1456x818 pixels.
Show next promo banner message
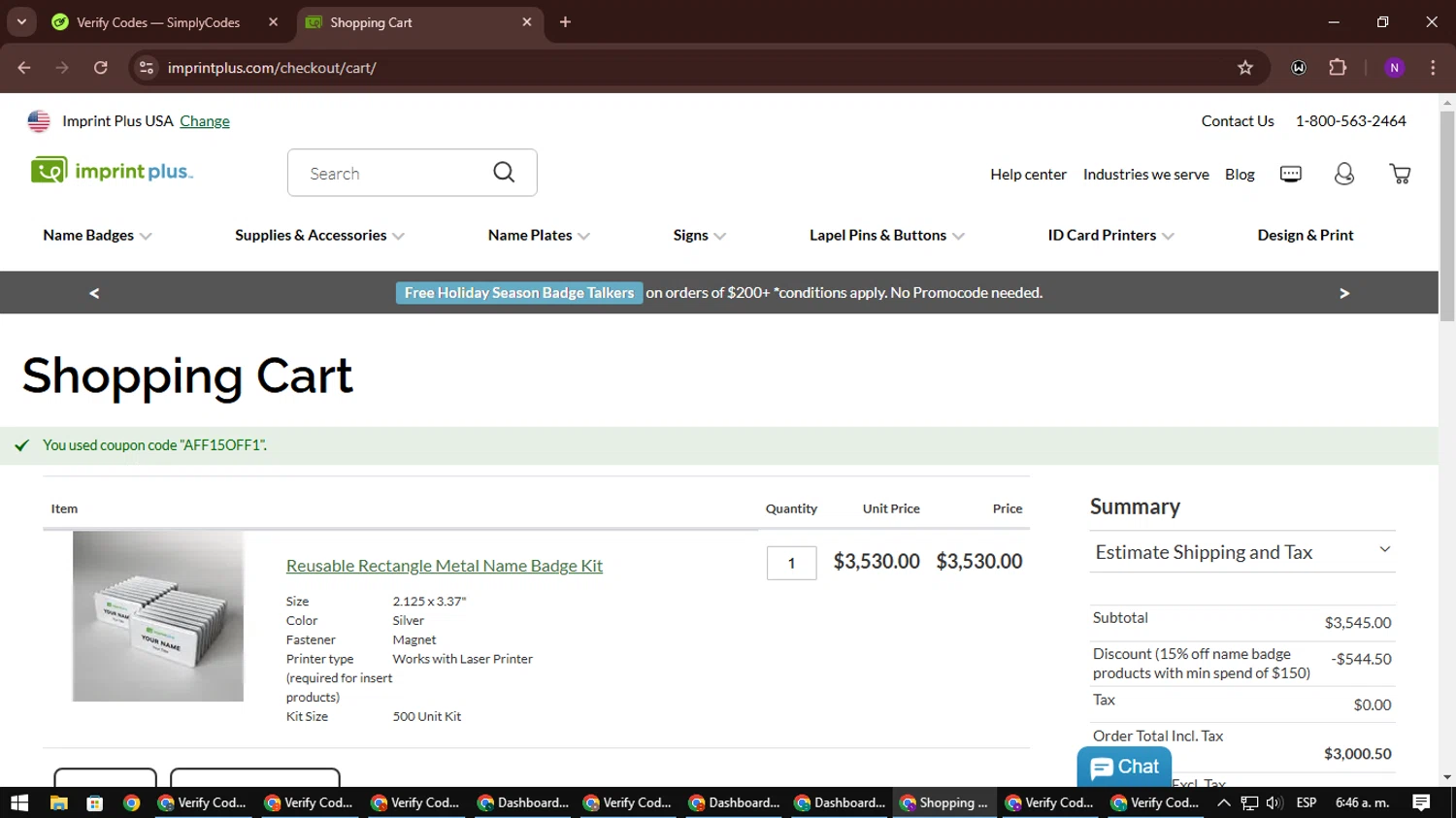point(1344,293)
